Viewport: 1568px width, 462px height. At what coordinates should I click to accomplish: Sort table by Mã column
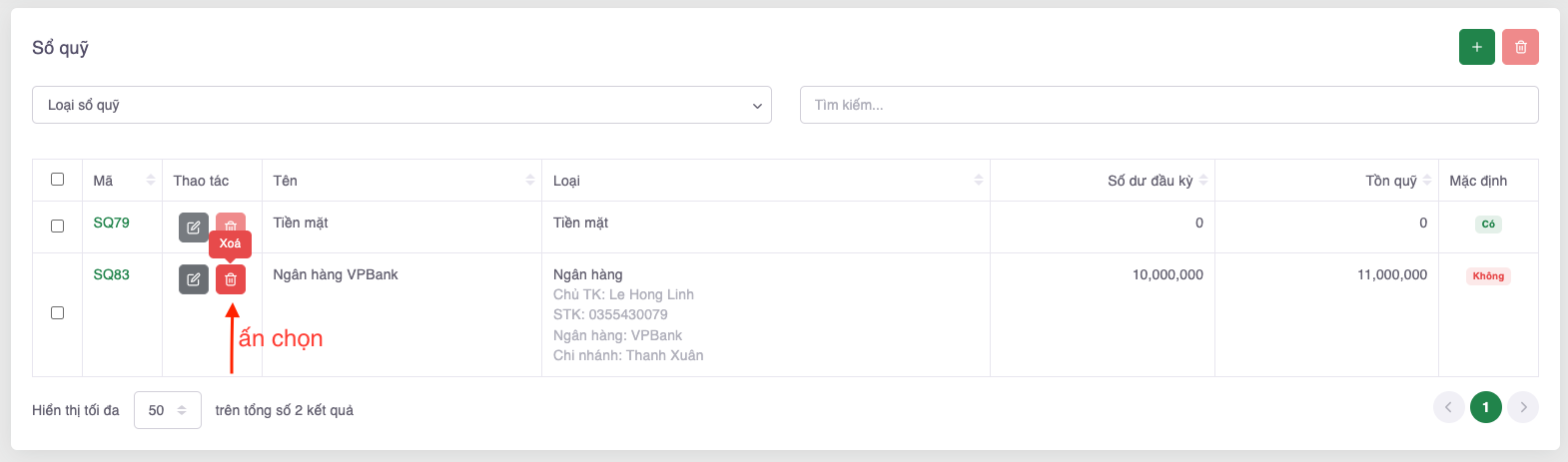151,181
